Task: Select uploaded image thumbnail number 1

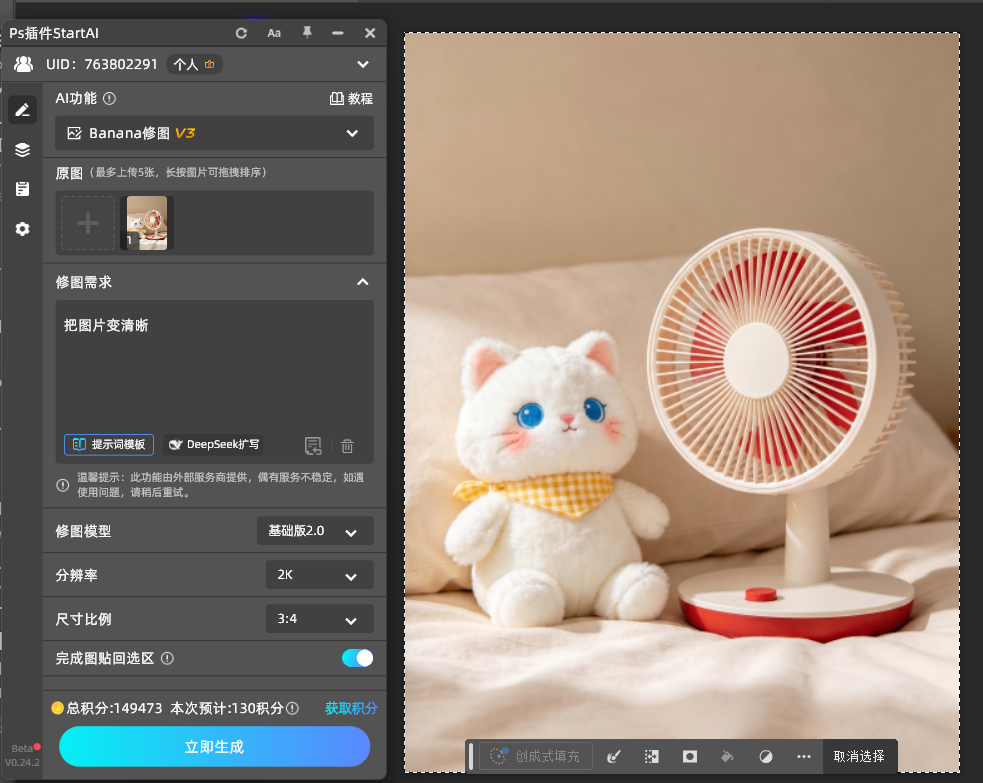Action: click(147, 223)
